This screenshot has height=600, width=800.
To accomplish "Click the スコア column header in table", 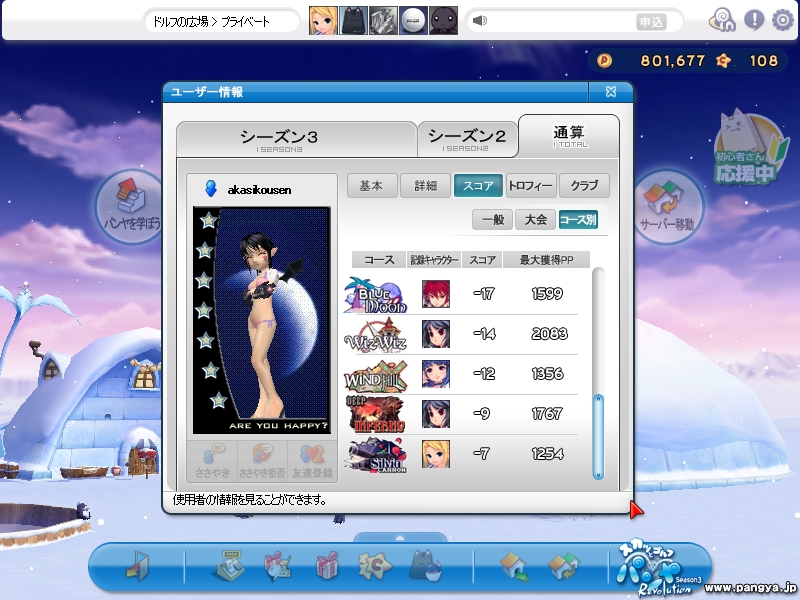I will [x=482, y=260].
